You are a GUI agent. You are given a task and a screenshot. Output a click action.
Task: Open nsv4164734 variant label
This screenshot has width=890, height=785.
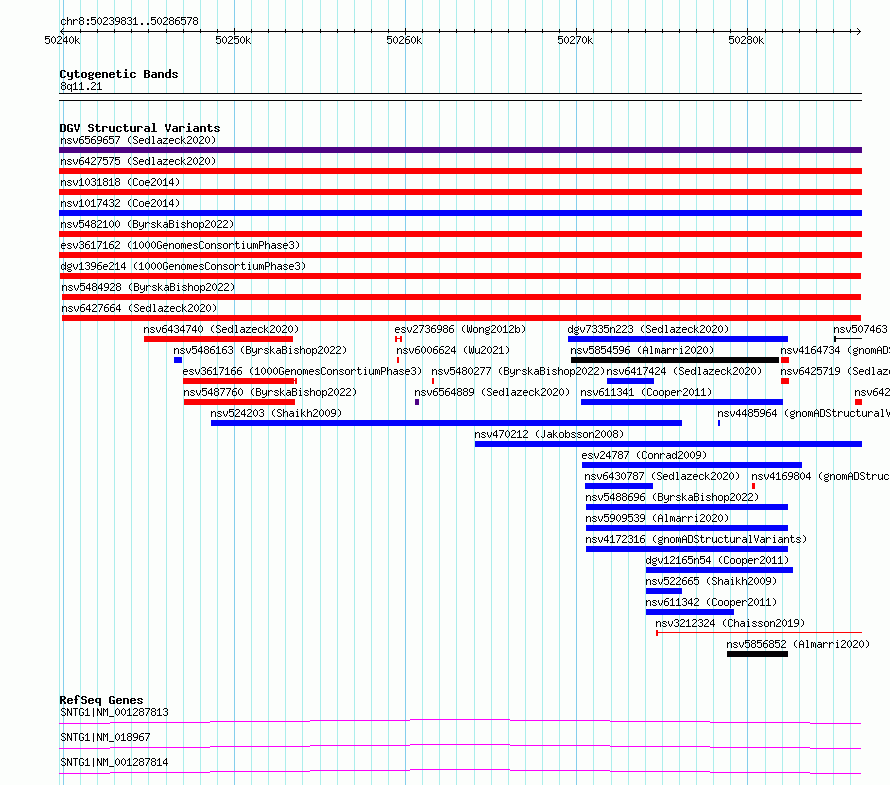834,350
